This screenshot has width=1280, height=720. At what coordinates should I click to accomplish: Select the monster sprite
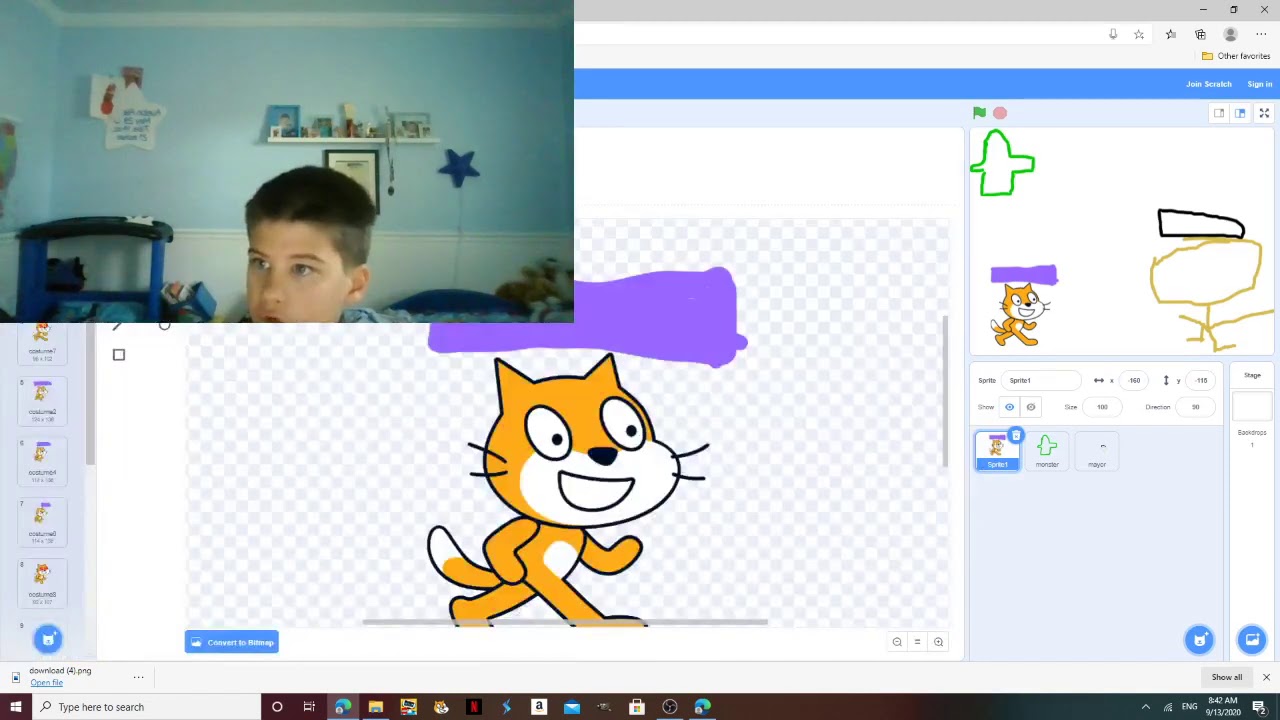click(1047, 451)
